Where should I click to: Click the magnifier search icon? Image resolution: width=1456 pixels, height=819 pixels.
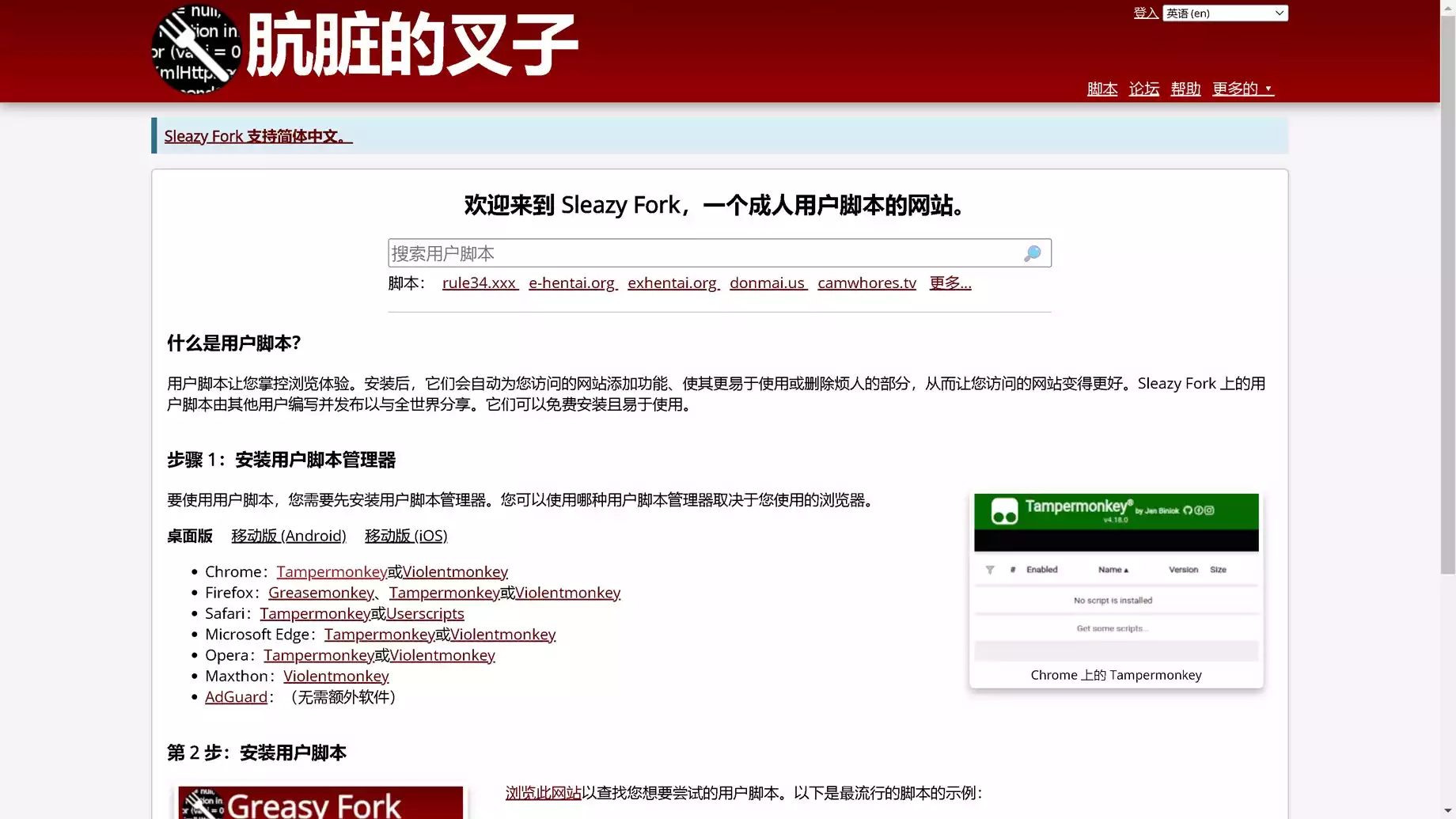coord(1032,253)
